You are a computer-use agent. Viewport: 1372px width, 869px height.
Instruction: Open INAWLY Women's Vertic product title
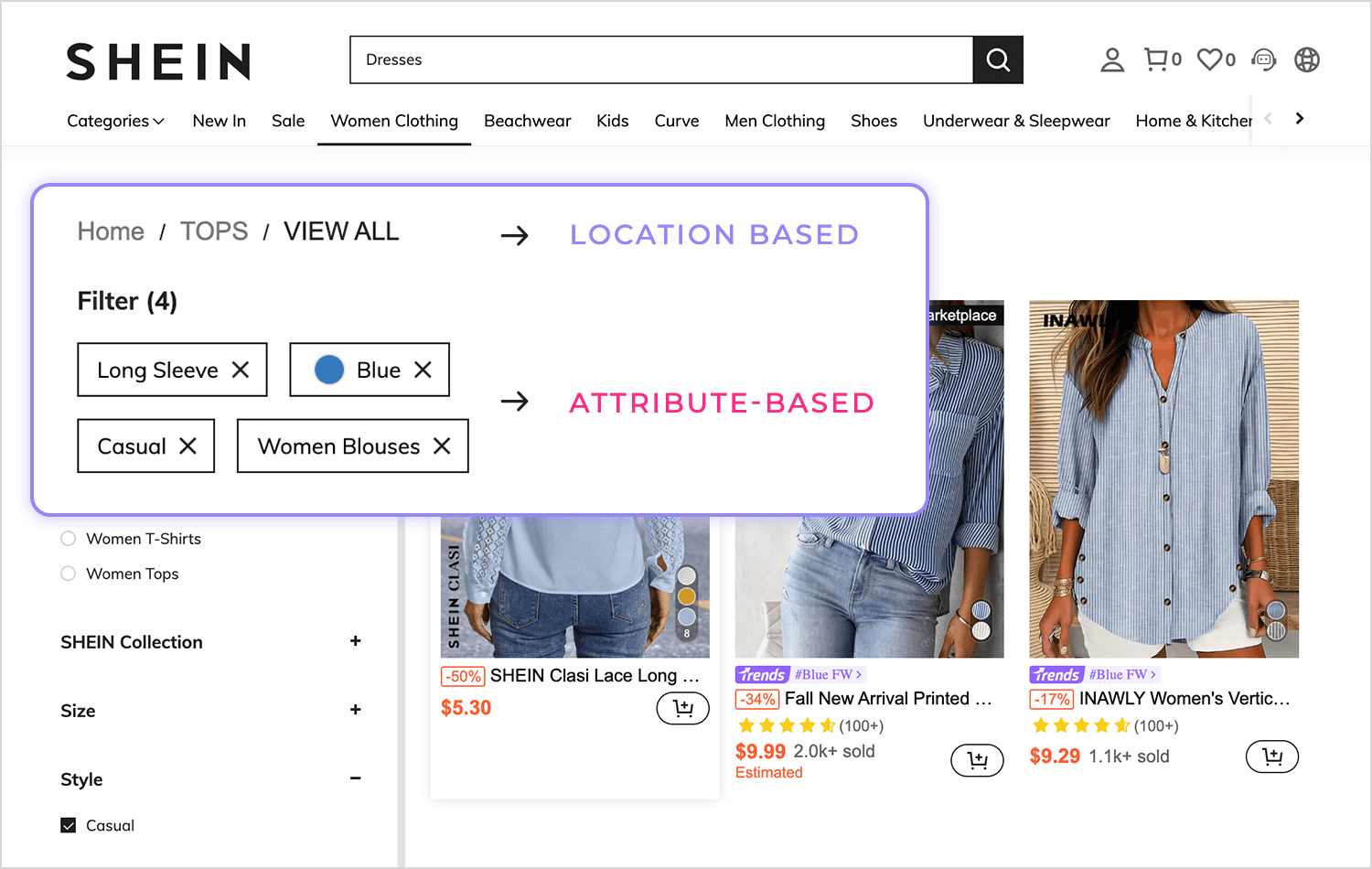pos(1184,698)
